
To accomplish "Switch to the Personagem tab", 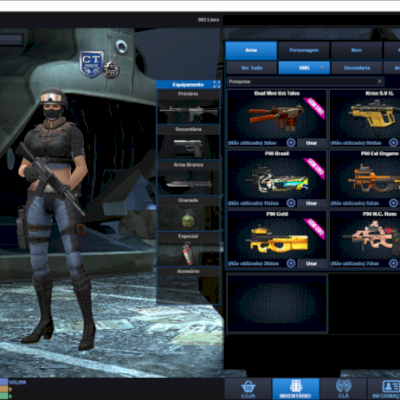I will click(304, 50).
